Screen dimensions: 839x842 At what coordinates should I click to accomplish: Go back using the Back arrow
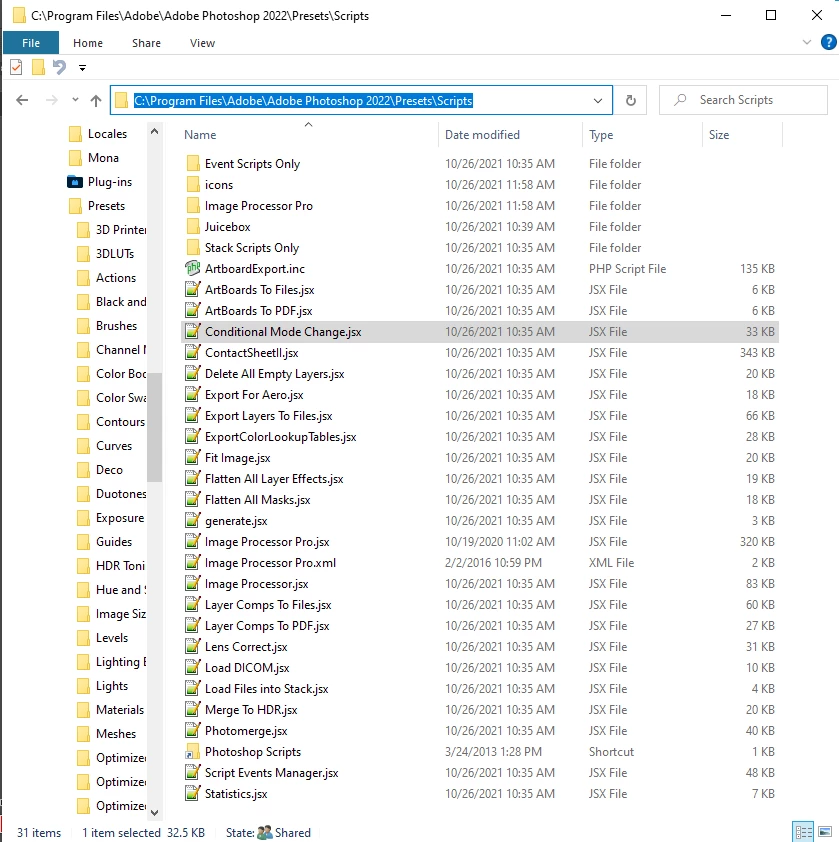coord(22,100)
